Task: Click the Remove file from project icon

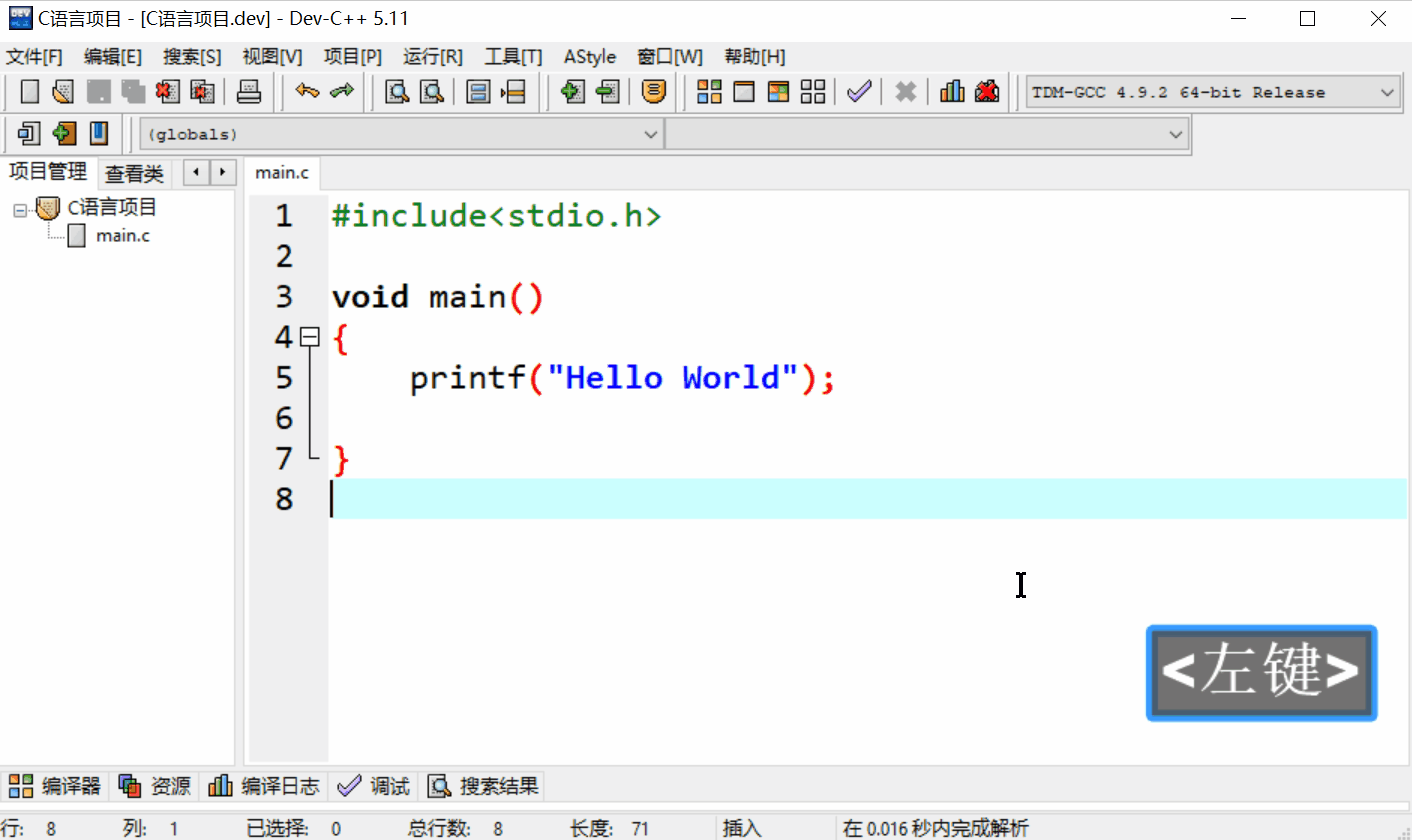Action: point(607,92)
